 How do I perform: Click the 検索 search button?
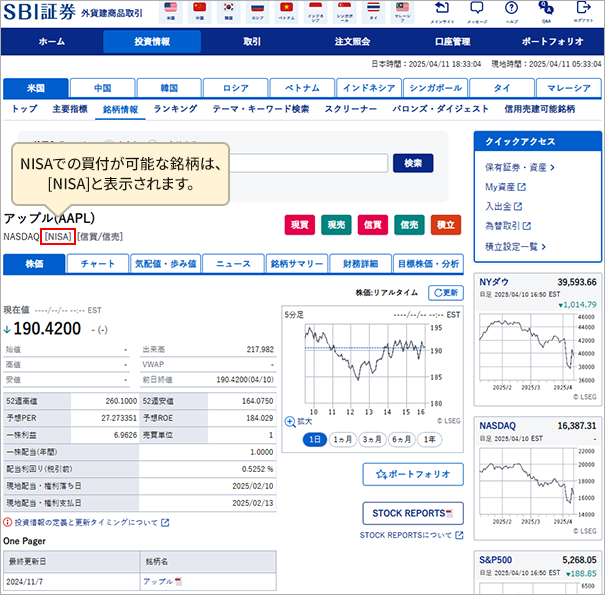[413, 163]
